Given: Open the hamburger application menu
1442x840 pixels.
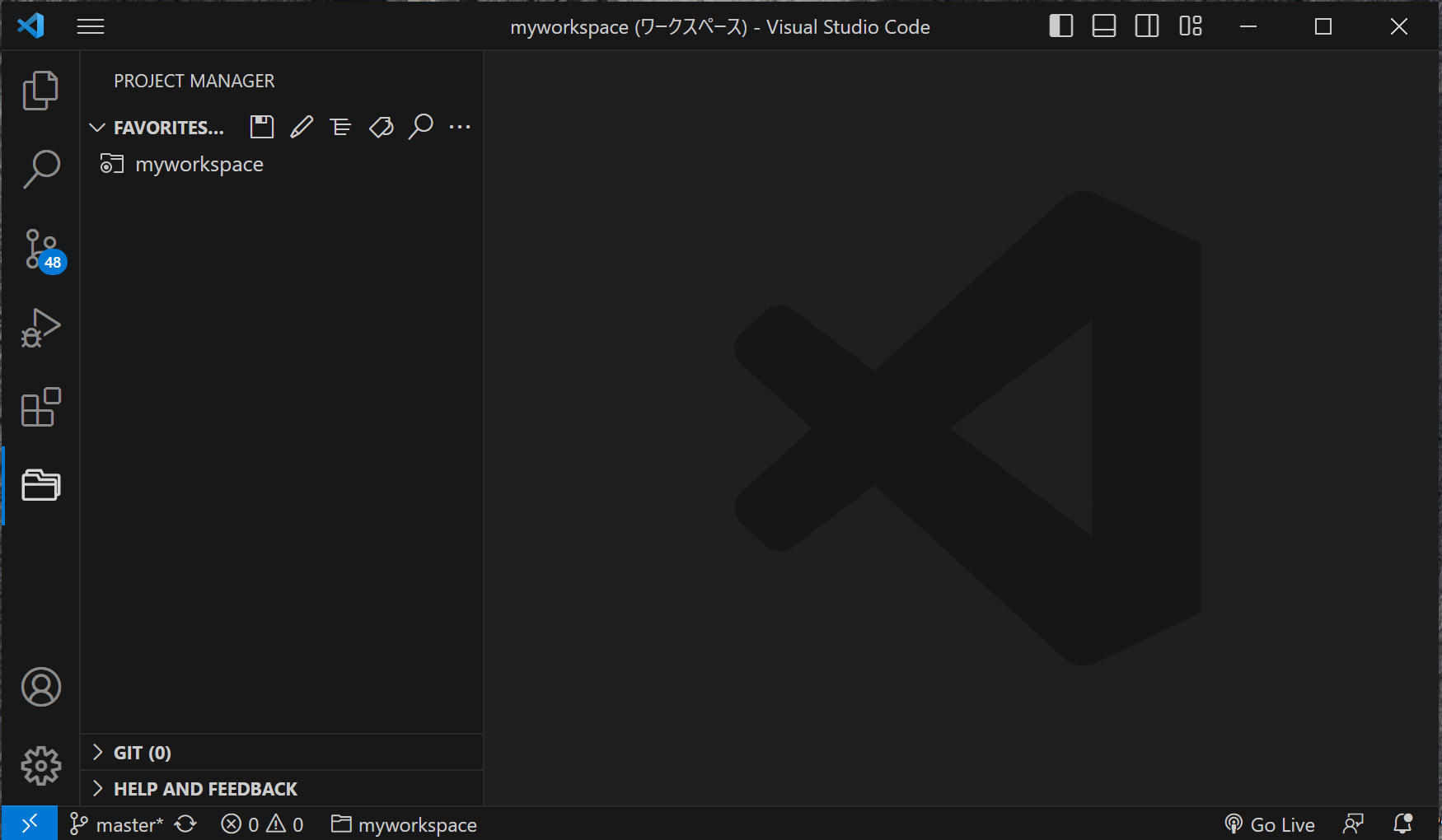Looking at the screenshot, I should 91,26.
